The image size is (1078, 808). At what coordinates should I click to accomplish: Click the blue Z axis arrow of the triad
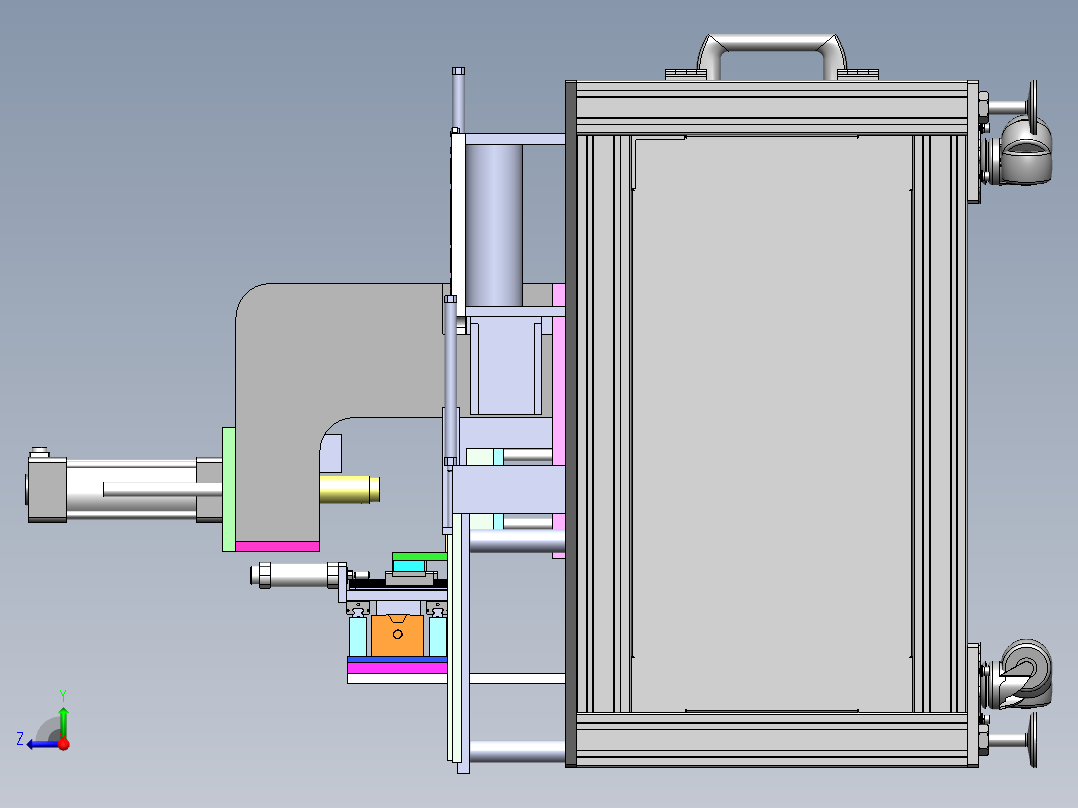41,744
